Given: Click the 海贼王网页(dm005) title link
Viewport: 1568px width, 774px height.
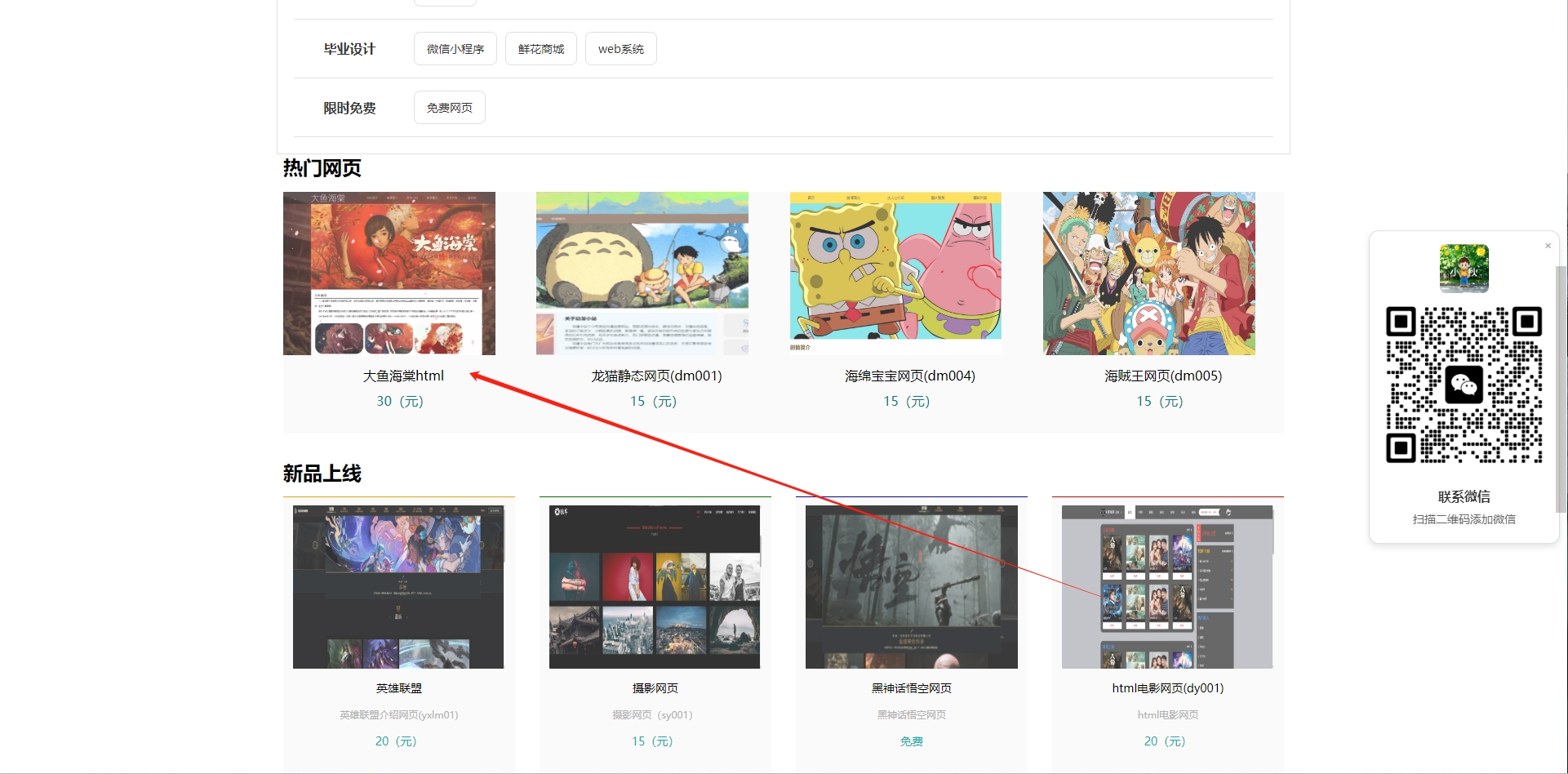Looking at the screenshot, I should tap(1163, 376).
